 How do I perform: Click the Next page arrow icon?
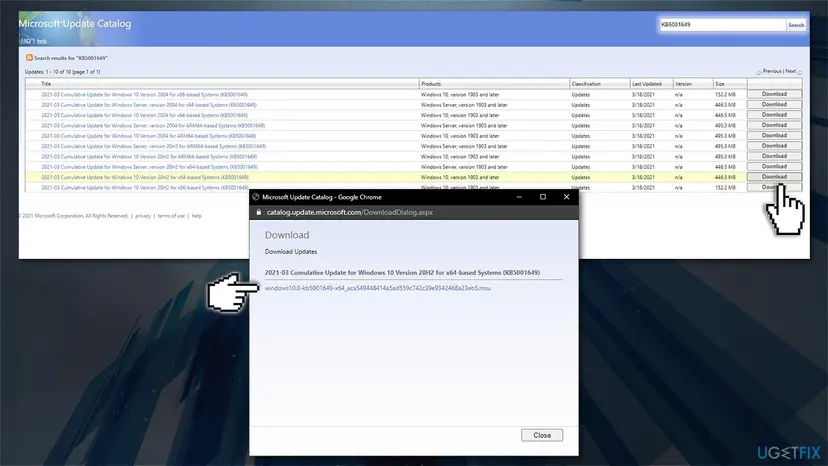click(x=799, y=72)
